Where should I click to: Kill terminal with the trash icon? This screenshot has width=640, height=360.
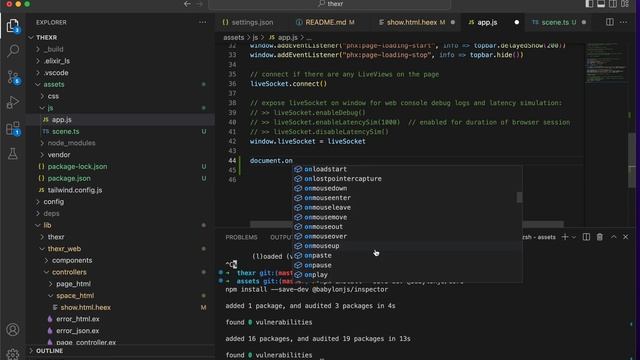(600, 237)
